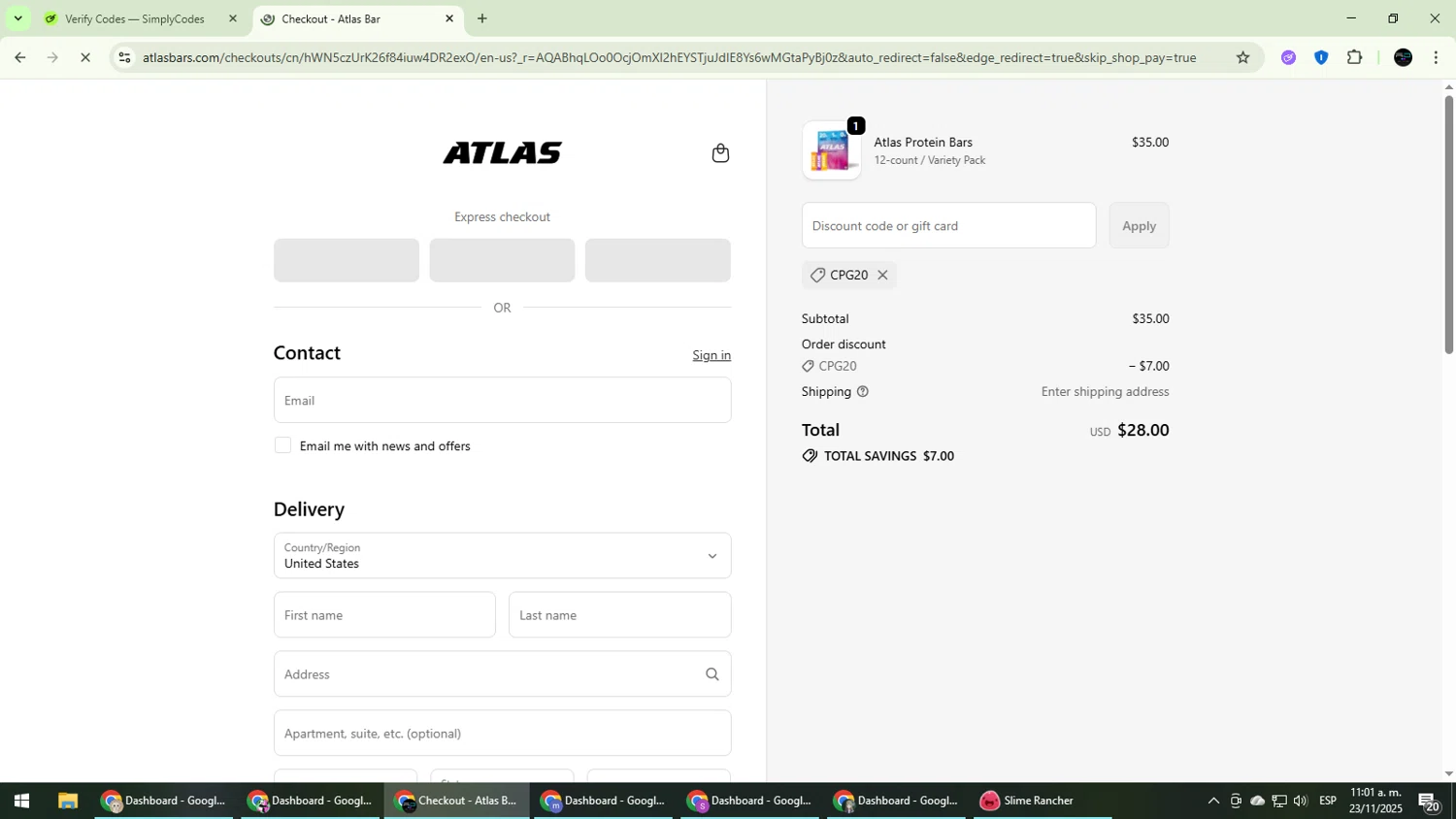View site information icon in address bar
1456x819 pixels.
[124, 57]
